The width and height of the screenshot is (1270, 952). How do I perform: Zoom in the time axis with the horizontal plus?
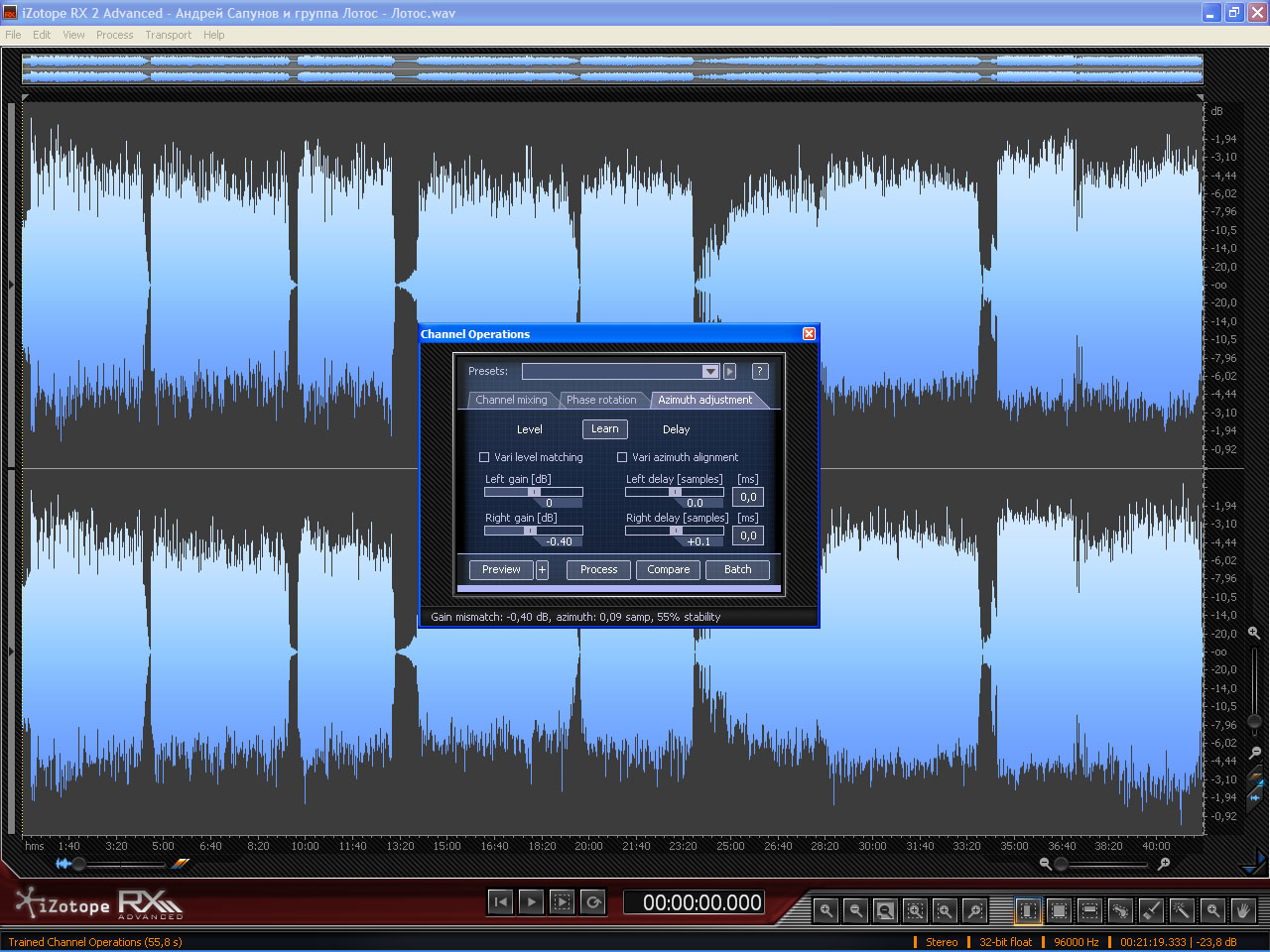(x=1164, y=864)
